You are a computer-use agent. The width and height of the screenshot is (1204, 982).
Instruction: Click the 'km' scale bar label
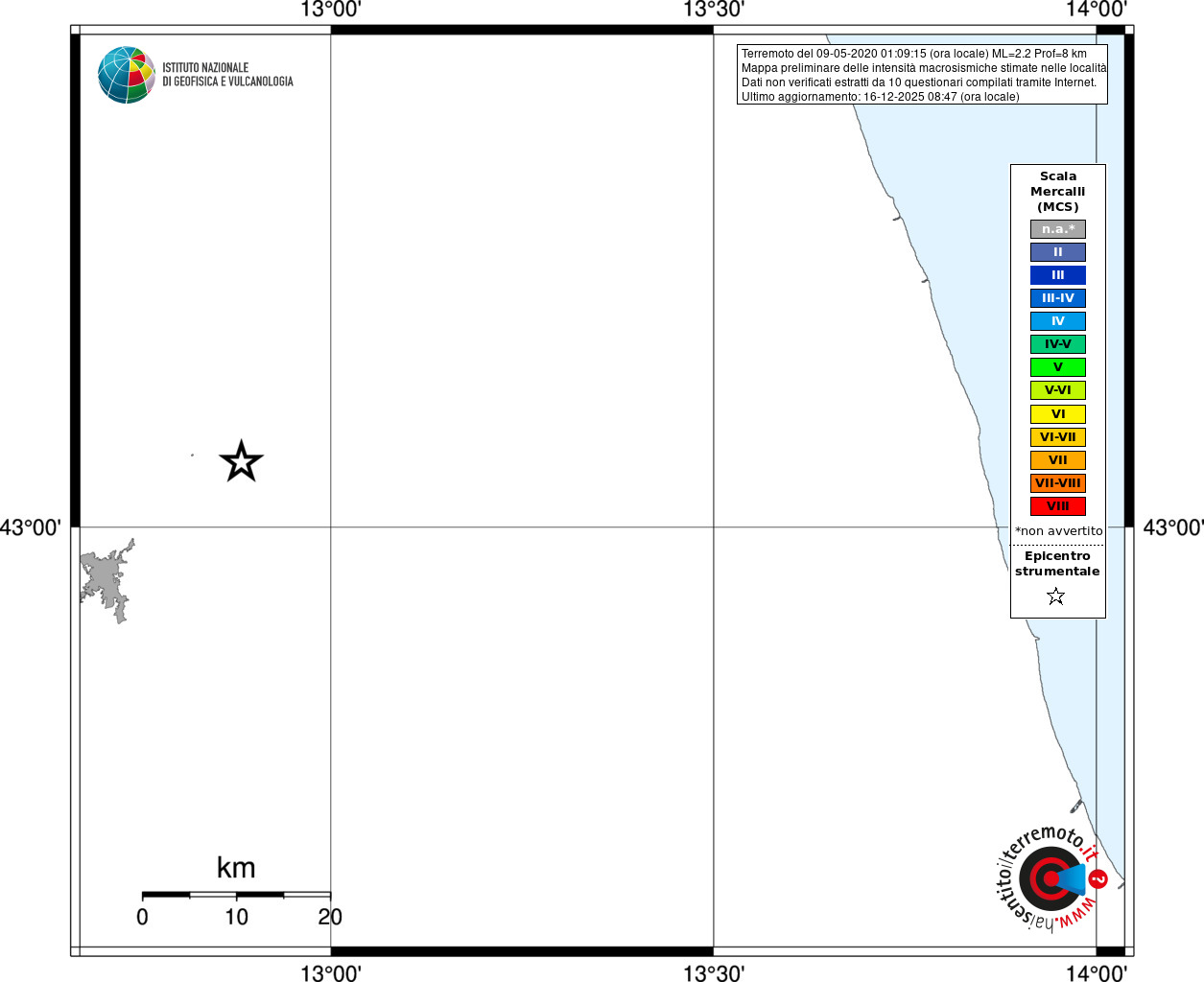click(236, 868)
